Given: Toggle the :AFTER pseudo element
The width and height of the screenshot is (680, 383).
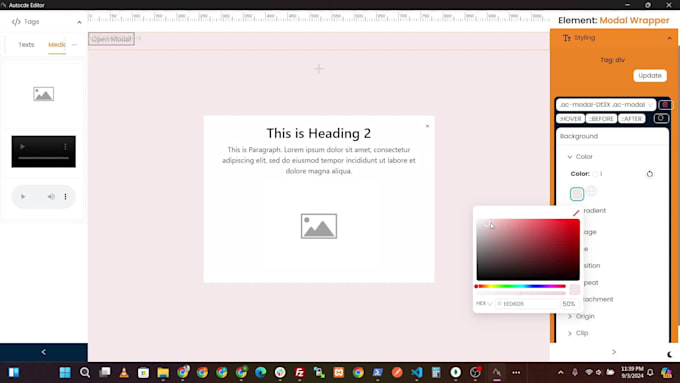Looking at the screenshot, I should pyautogui.click(x=632, y=118).
